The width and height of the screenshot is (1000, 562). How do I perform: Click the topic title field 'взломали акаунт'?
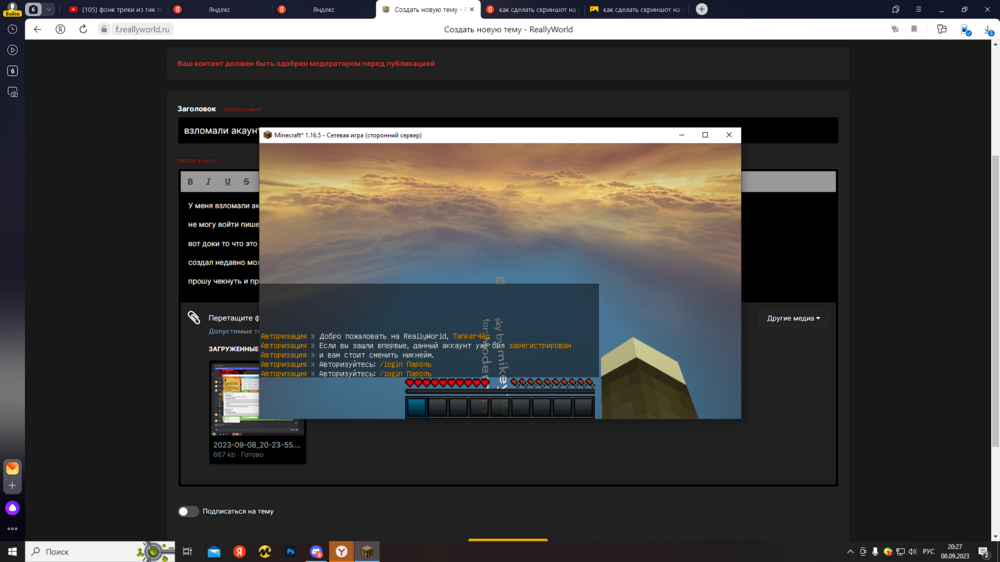508,131
